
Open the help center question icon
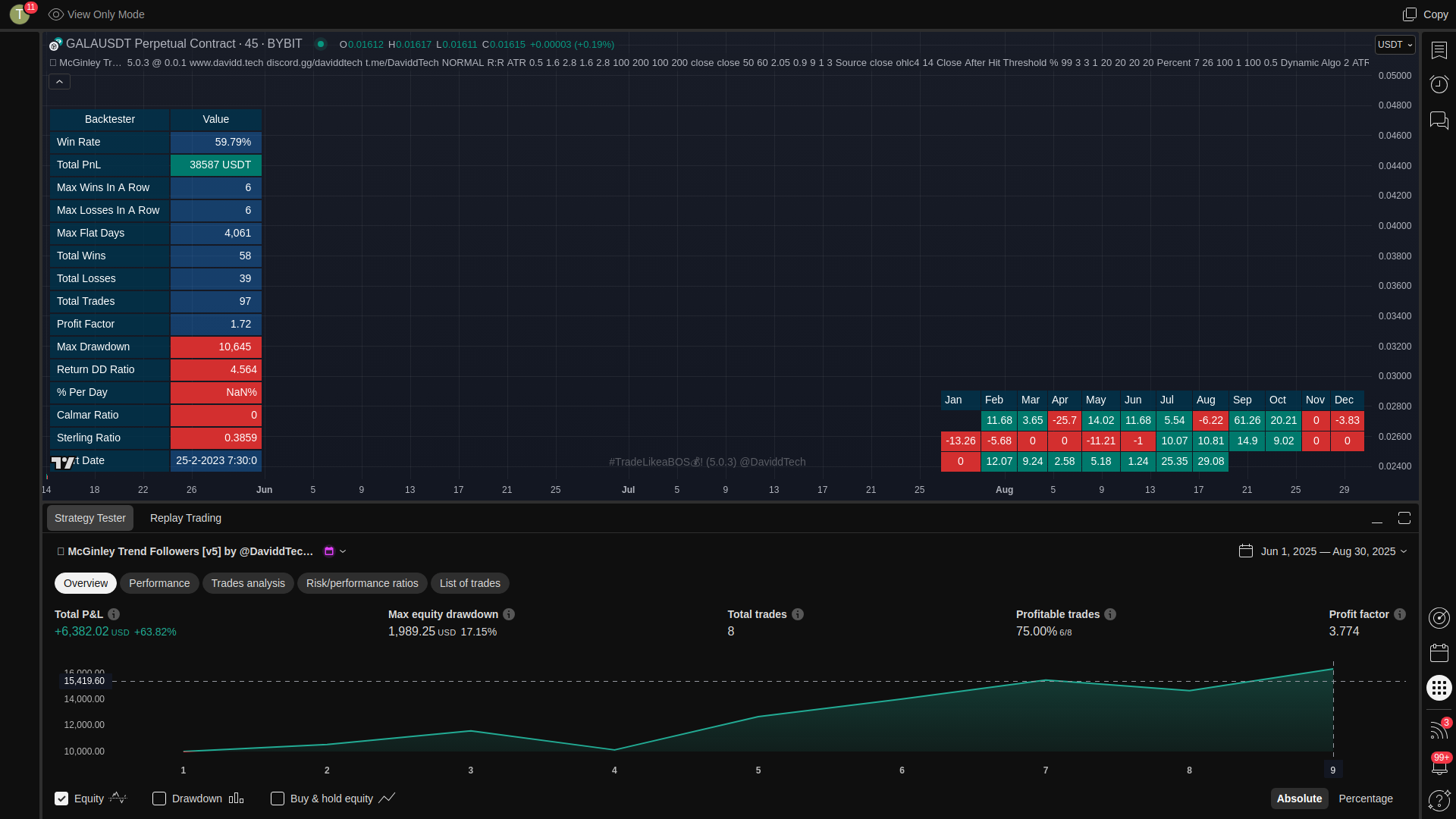(1439, 800)
